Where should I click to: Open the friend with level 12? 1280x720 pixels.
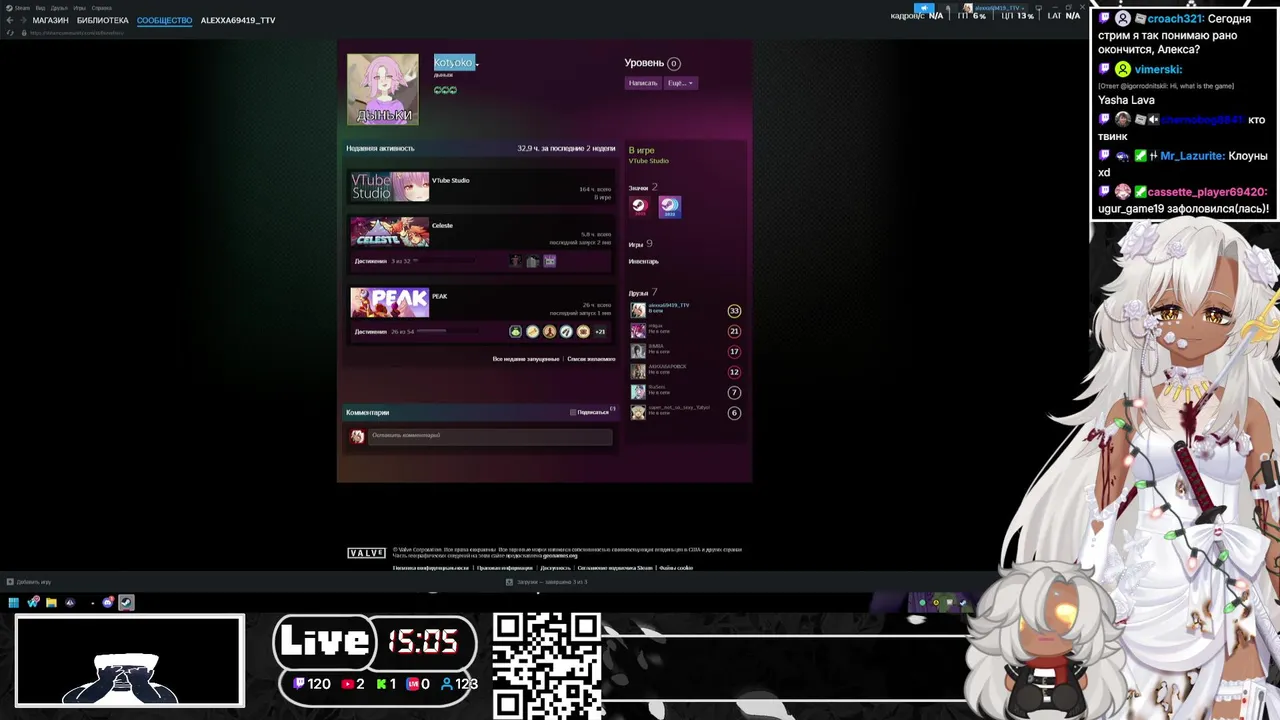point(686,372)
